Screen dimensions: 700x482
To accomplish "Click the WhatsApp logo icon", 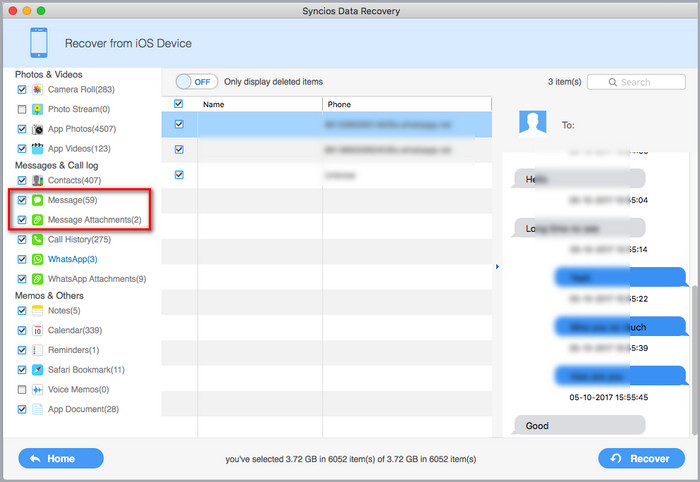I will pos(38,259).
